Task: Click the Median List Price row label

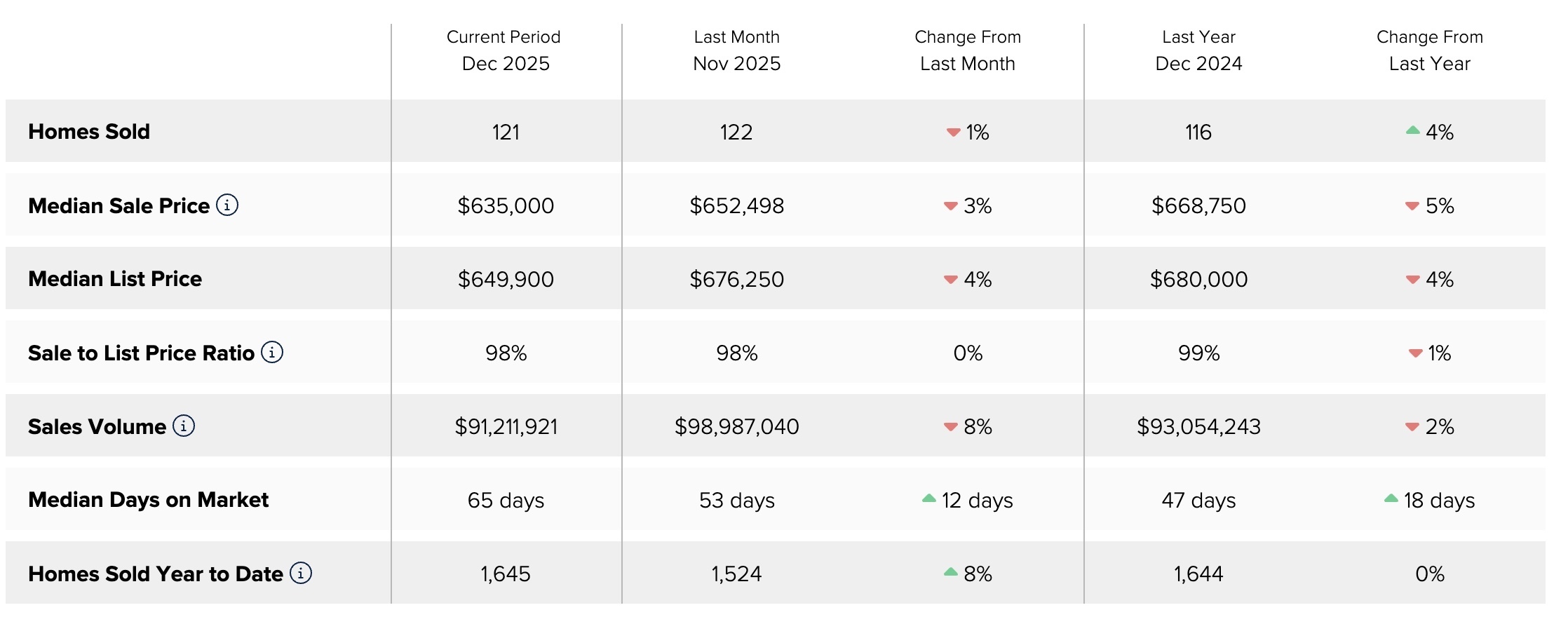Action: click(115, 279)
